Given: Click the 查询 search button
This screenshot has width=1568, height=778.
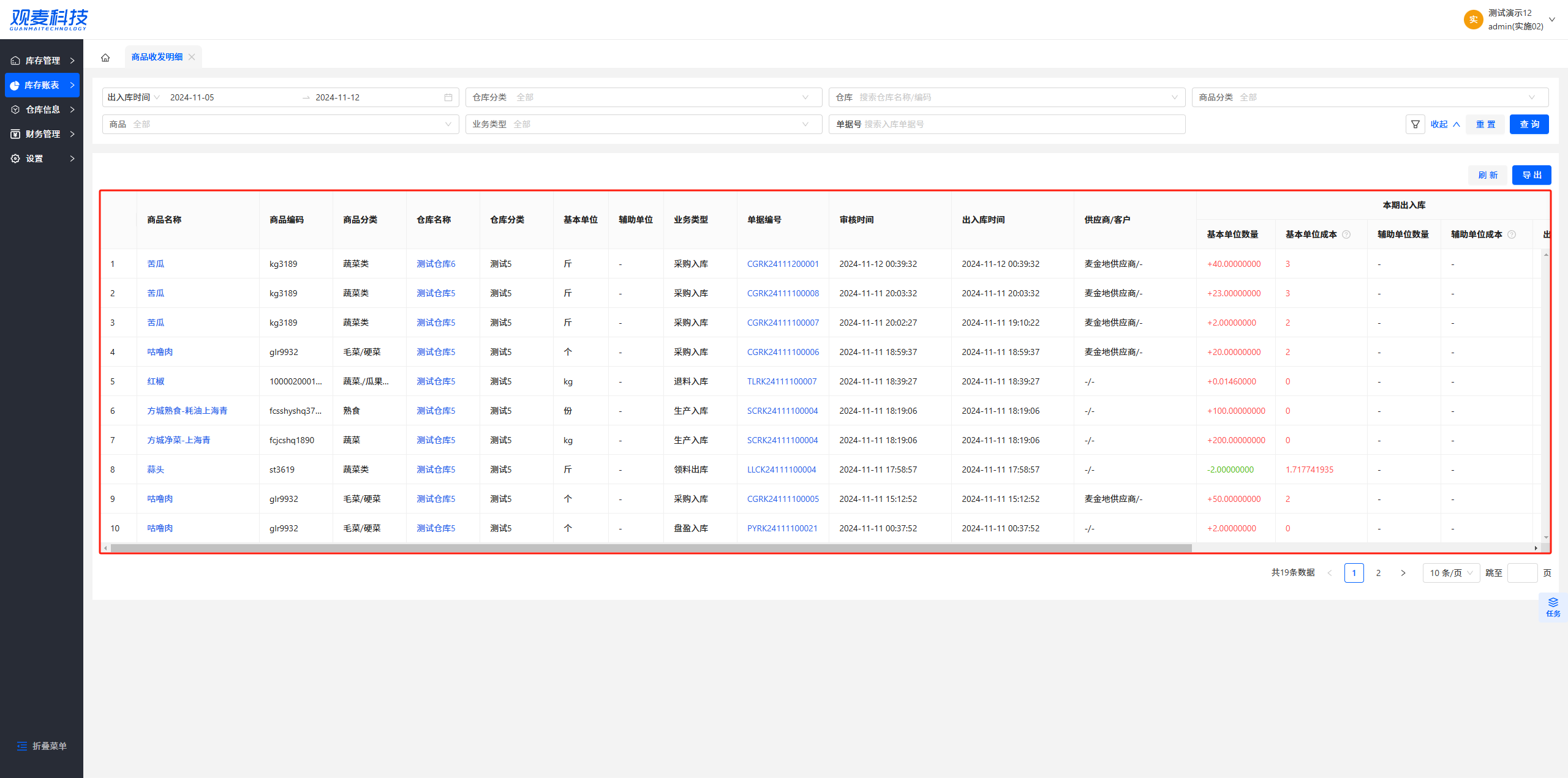Looking at the screenshot, I should coord(1529,124).
